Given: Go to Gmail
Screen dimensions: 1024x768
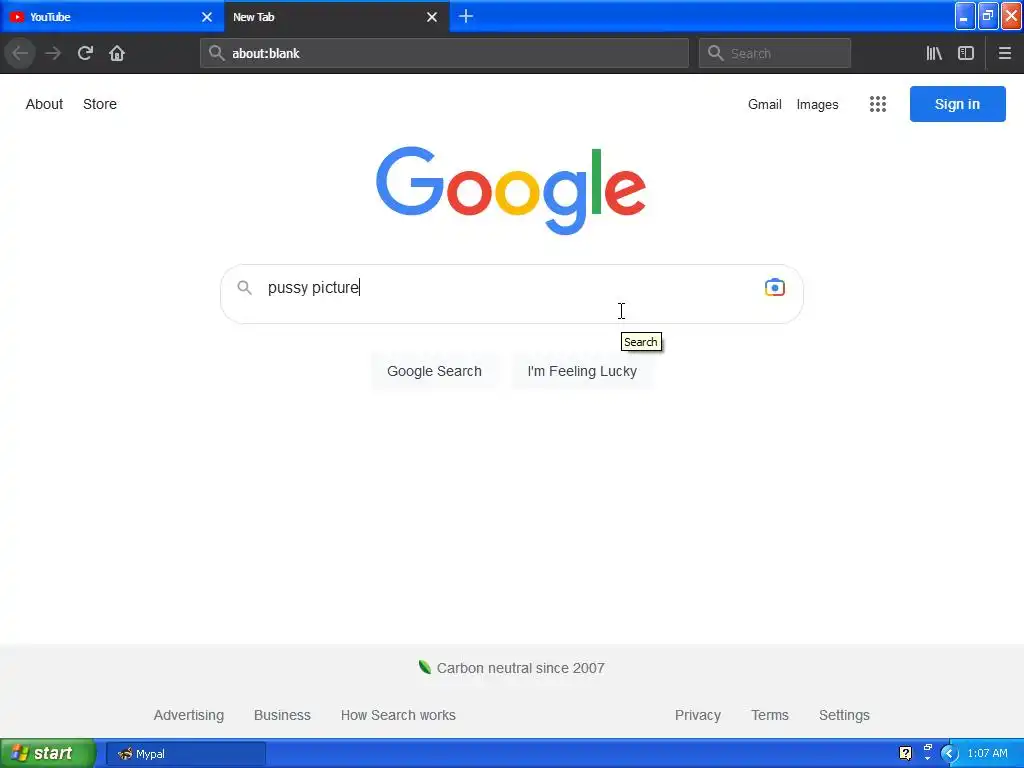Looking at the screenshot, I should point(765,104).
